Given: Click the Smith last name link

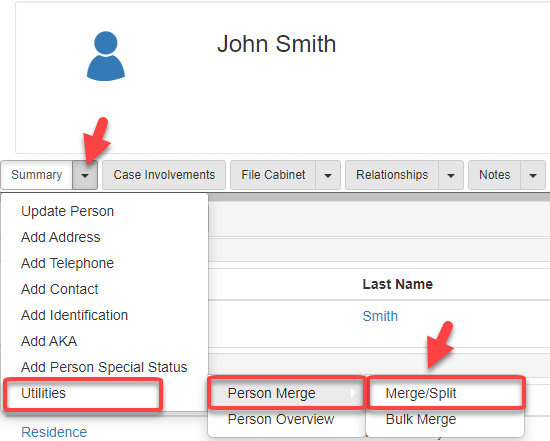Looking at the screenshot, I should pos(380,316).
